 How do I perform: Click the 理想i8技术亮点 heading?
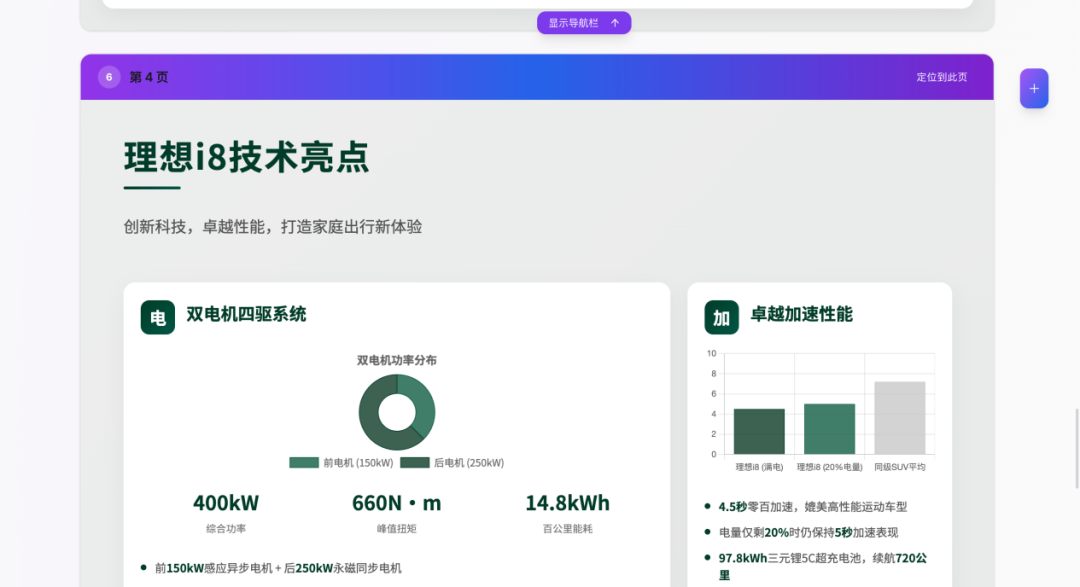[247, 156]
